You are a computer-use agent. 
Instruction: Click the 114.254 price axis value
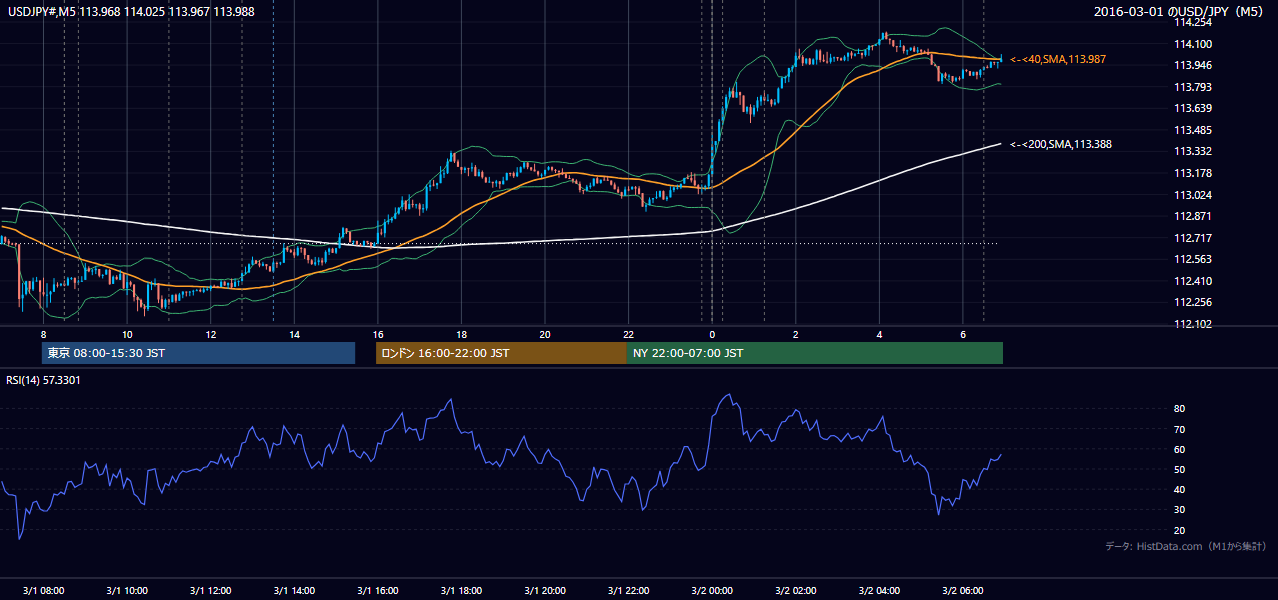tap(1194, 22)
